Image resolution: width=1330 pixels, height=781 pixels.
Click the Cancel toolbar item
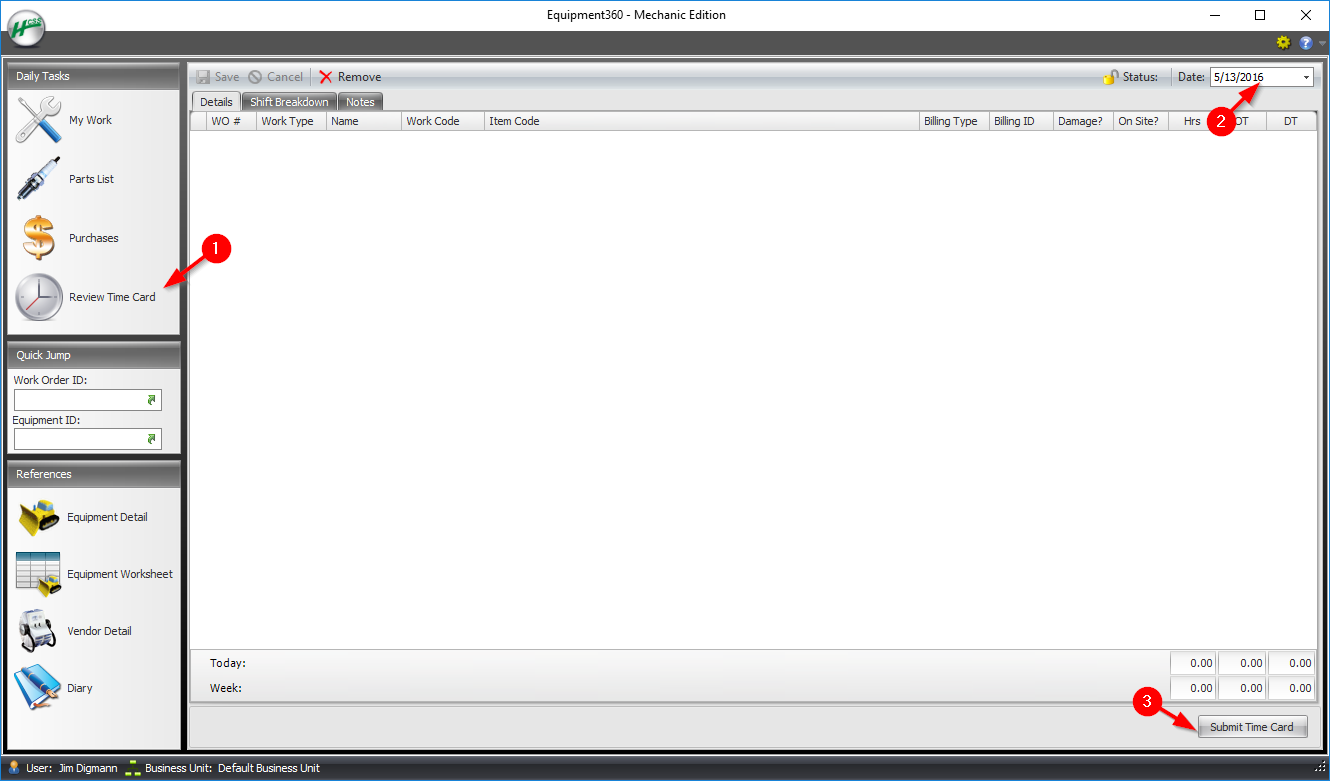point(276,77)
